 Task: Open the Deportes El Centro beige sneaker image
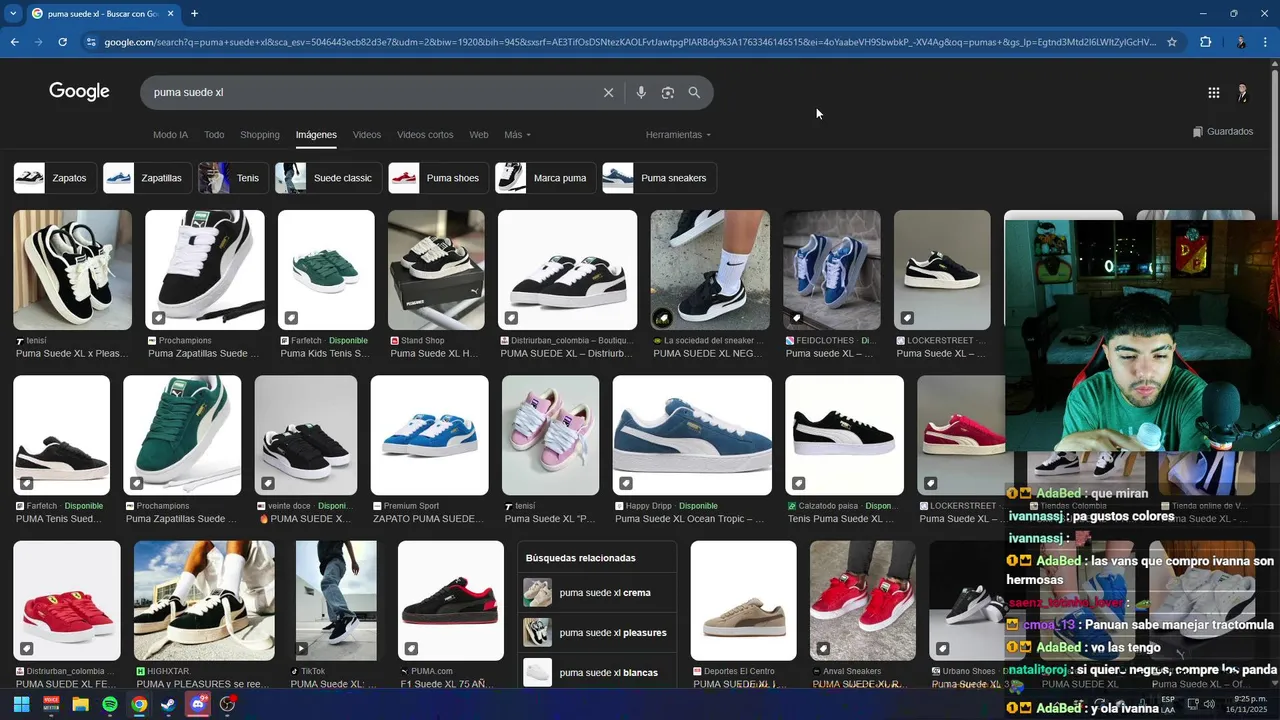[743, 601]
